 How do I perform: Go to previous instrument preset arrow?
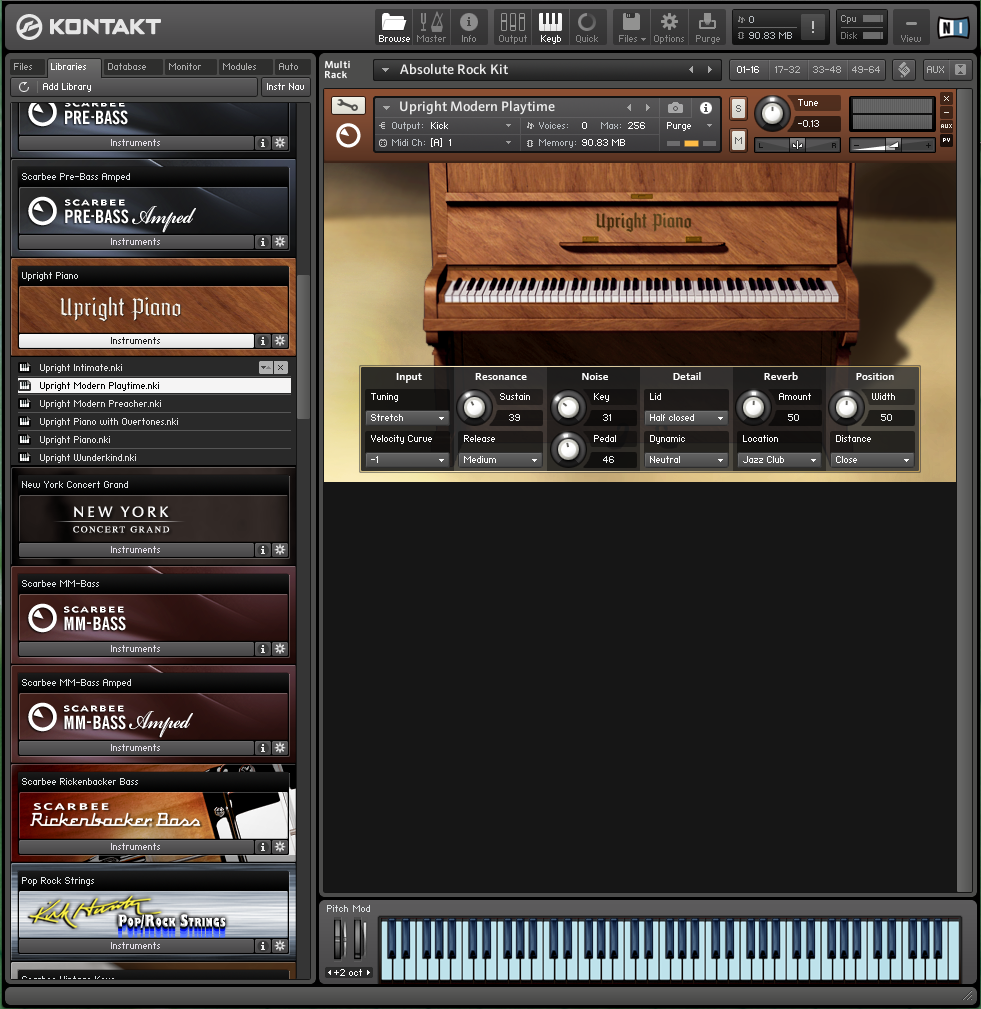[x=630, y=107]
